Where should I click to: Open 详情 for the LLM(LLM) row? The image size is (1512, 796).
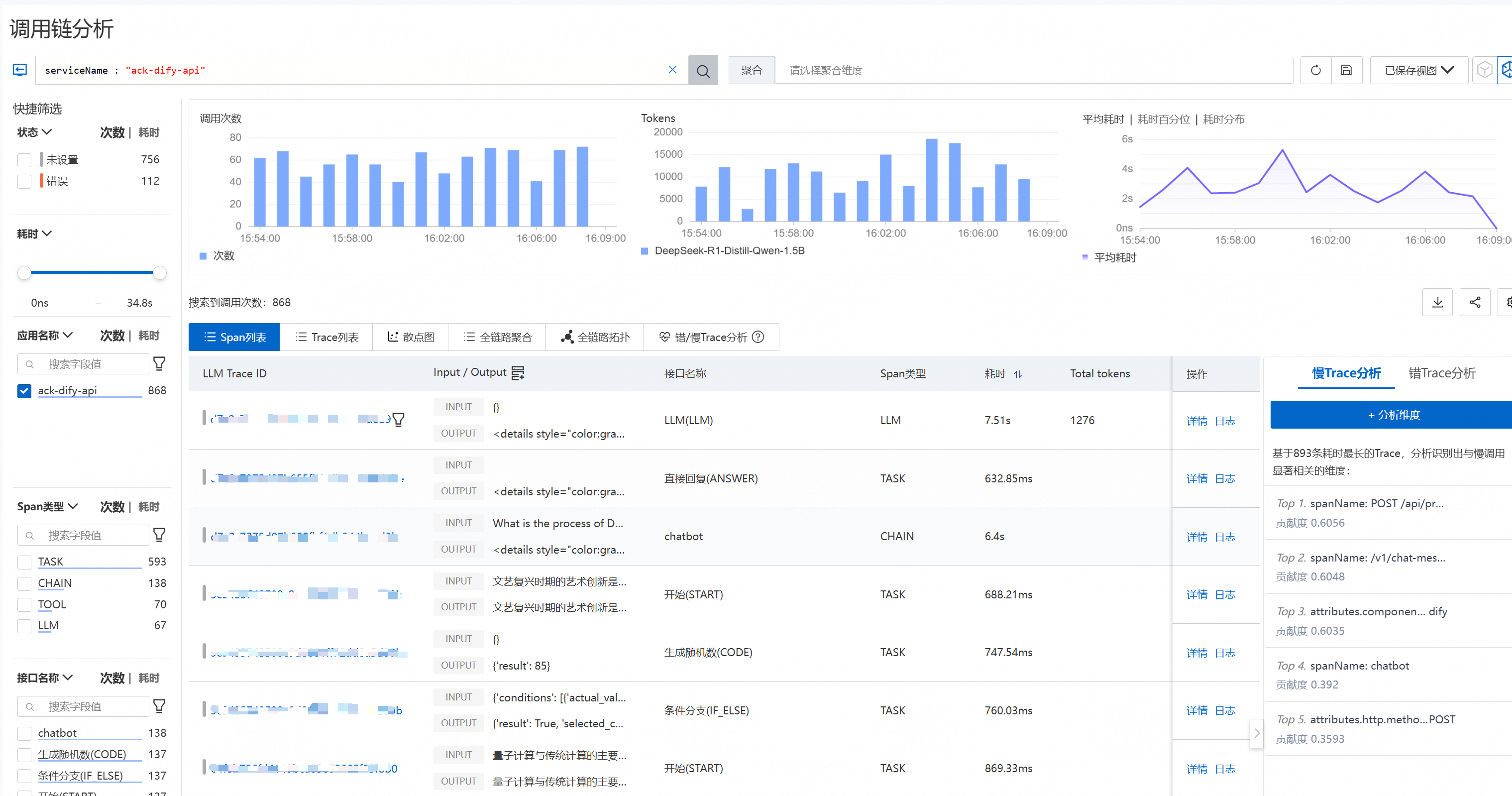click(x=1196, y=421)
